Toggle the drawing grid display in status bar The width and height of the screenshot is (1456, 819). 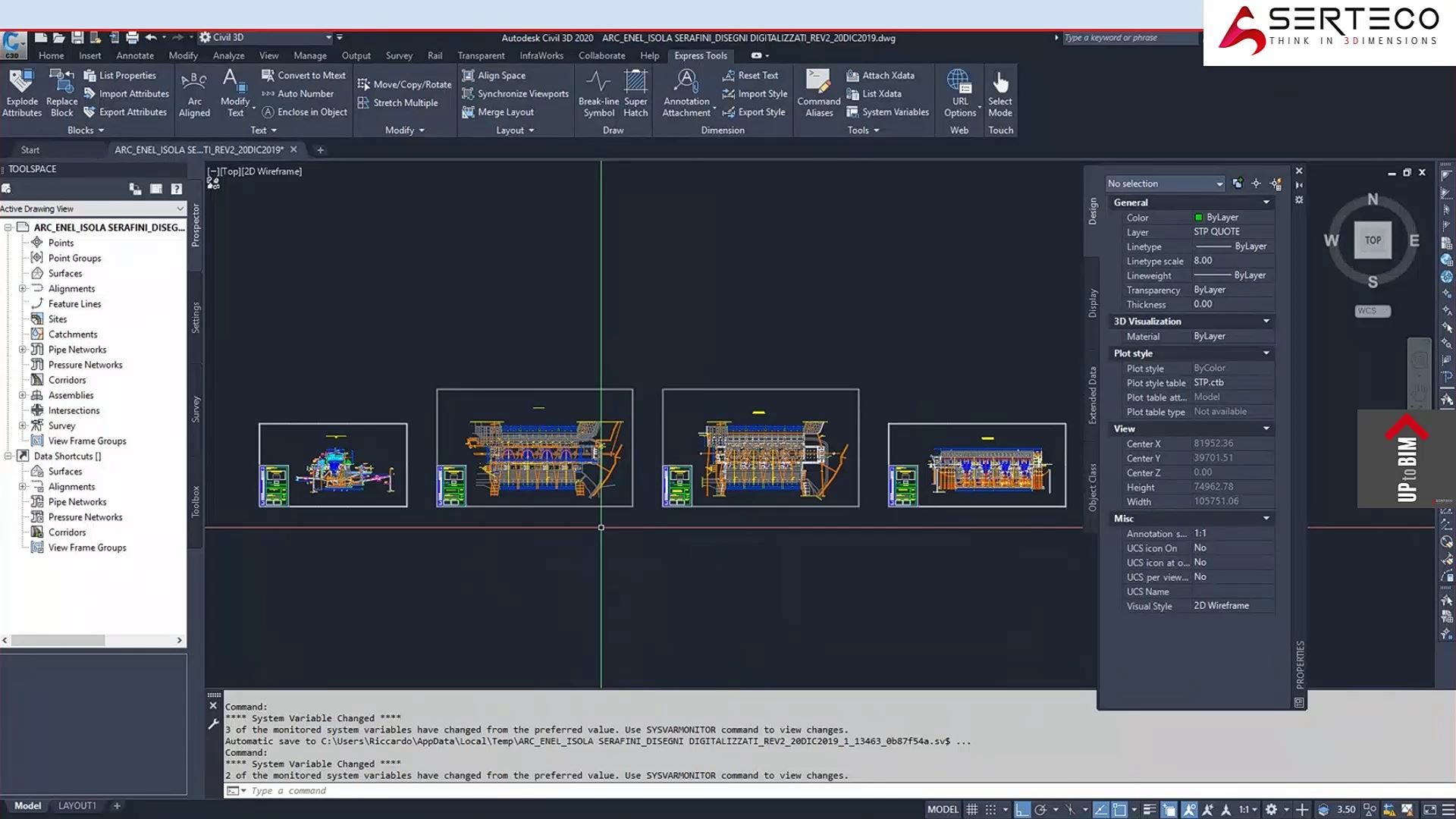971,809
